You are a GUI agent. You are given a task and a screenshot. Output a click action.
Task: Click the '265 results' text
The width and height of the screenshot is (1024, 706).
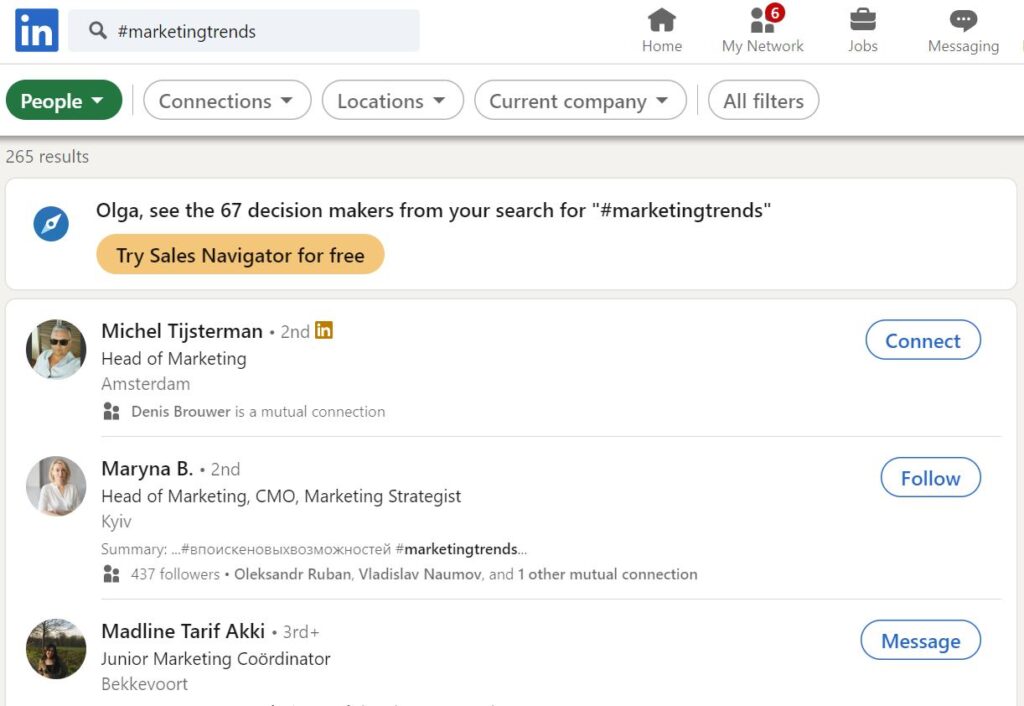click(x=47, y=157)
